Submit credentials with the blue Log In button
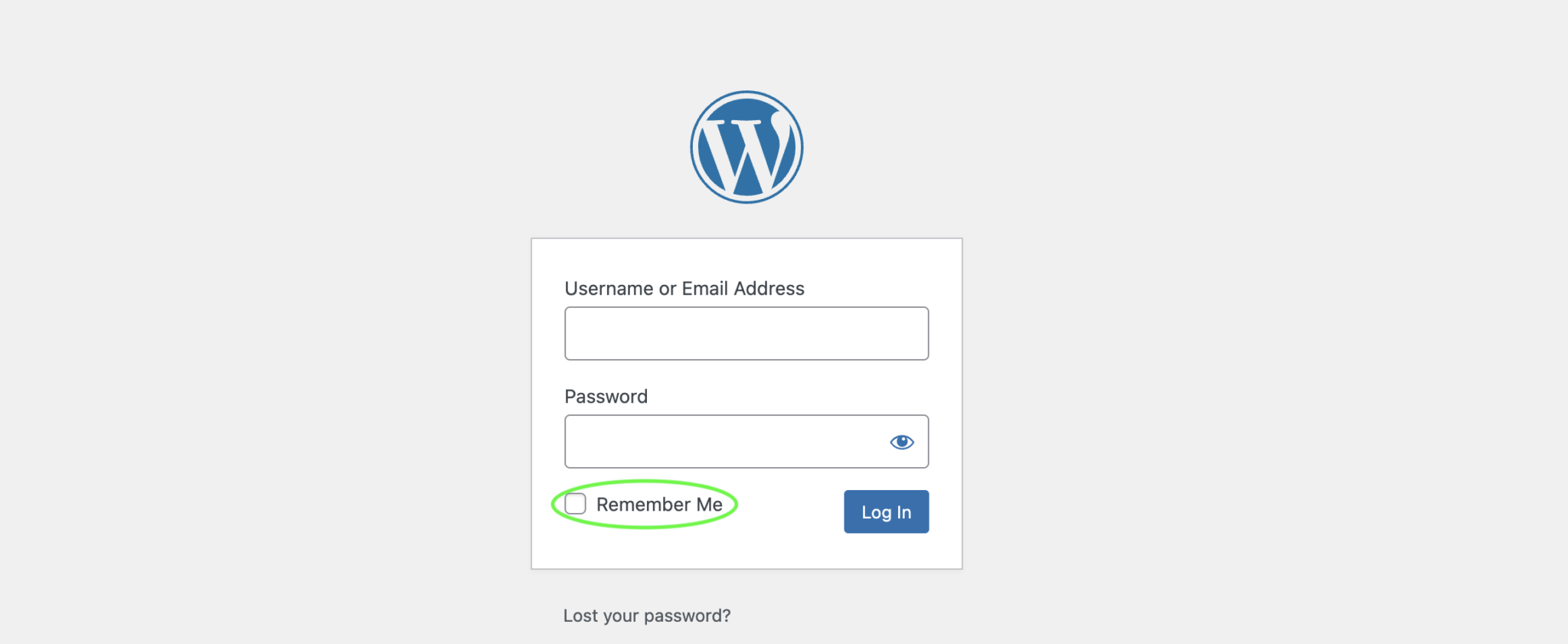1568x644 pixels. (886, 512)
